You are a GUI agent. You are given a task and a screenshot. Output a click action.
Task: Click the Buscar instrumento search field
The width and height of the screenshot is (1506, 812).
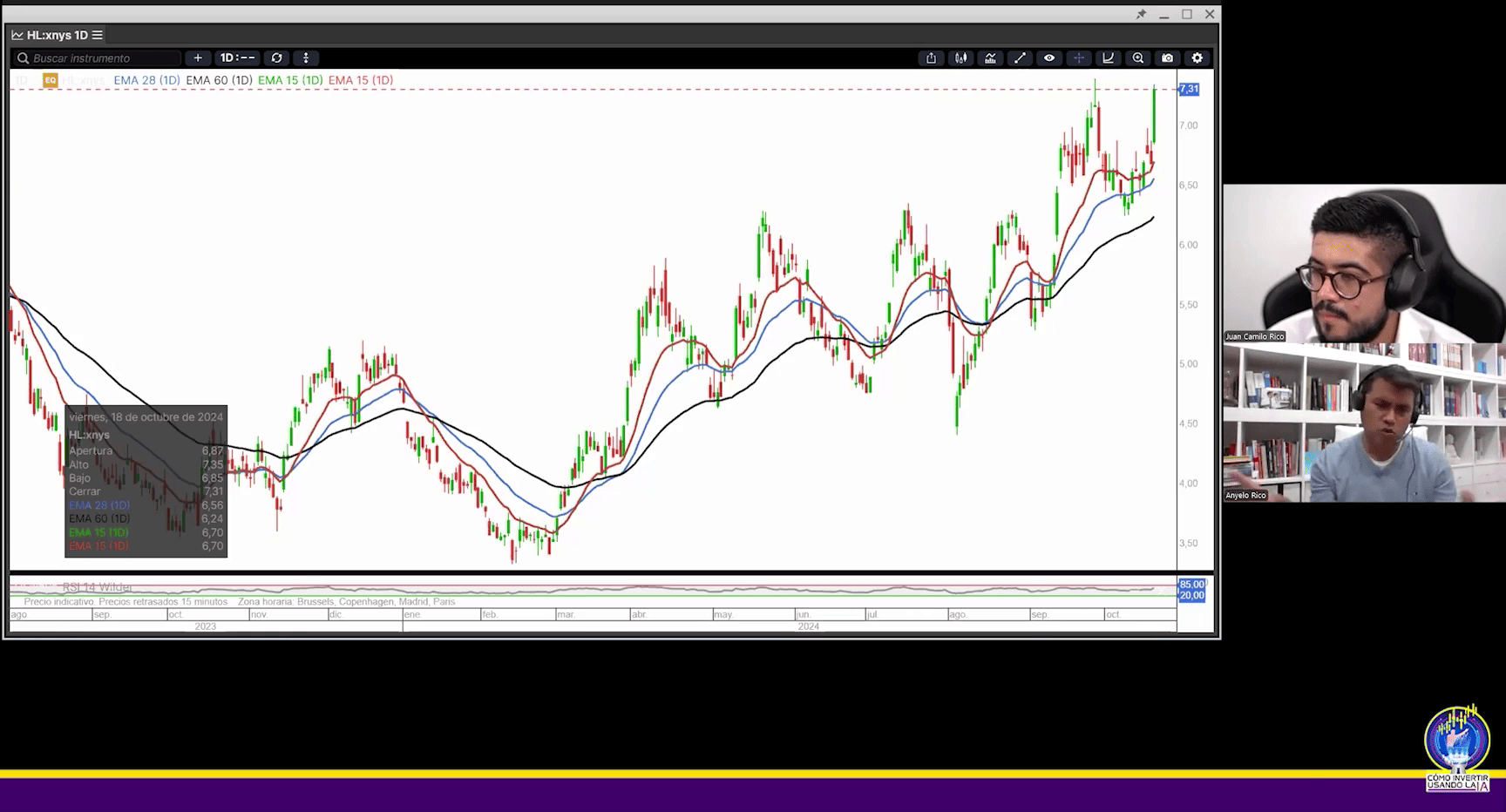(100, 58)
